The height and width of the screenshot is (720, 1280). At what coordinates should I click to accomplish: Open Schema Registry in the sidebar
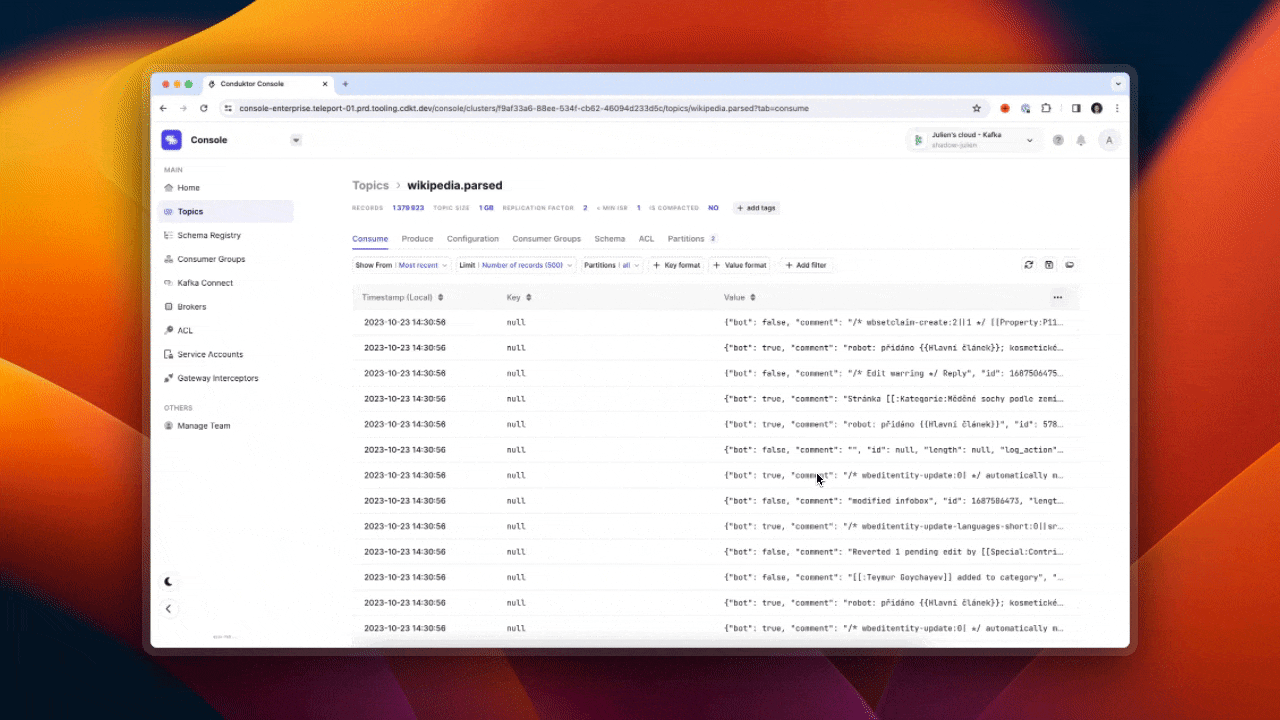click(x=226, y=235)
